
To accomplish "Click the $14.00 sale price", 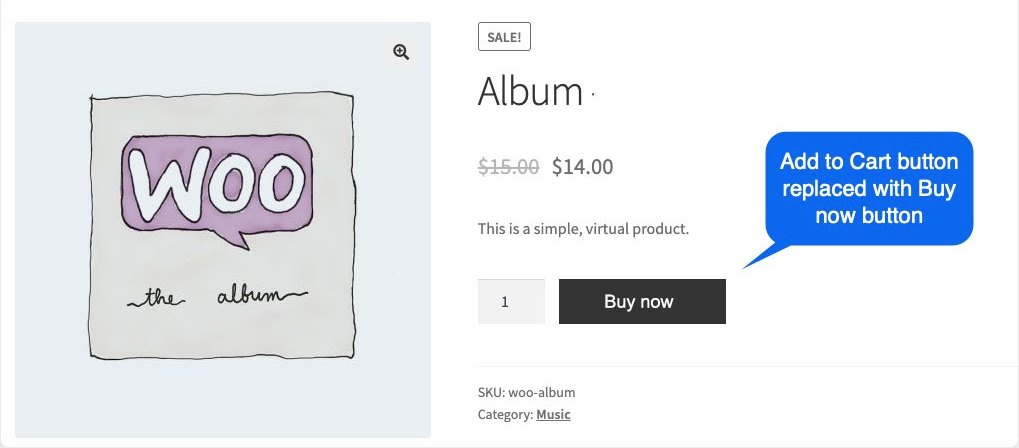I will (582, 167).
